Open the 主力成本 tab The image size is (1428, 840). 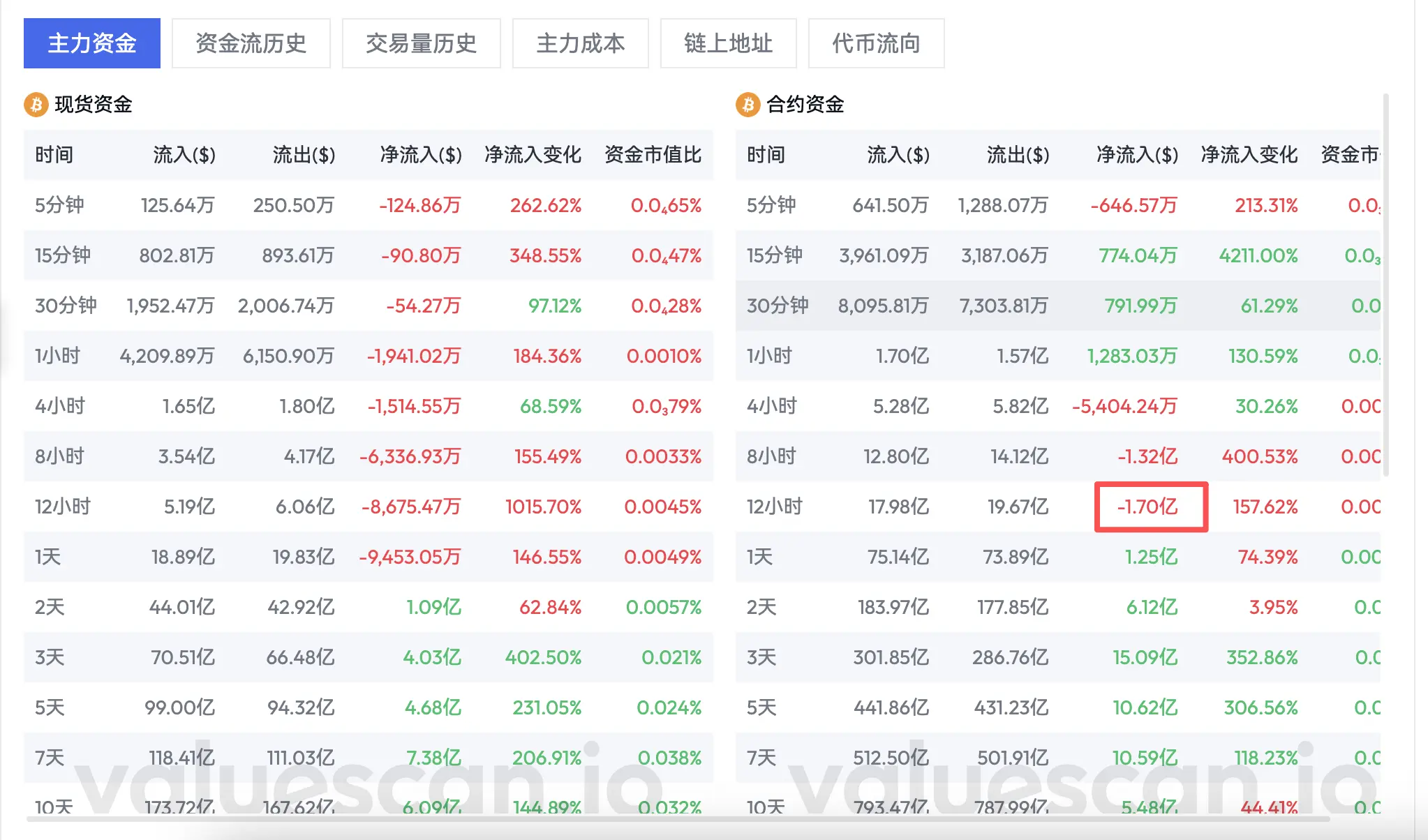pos(580,43)
